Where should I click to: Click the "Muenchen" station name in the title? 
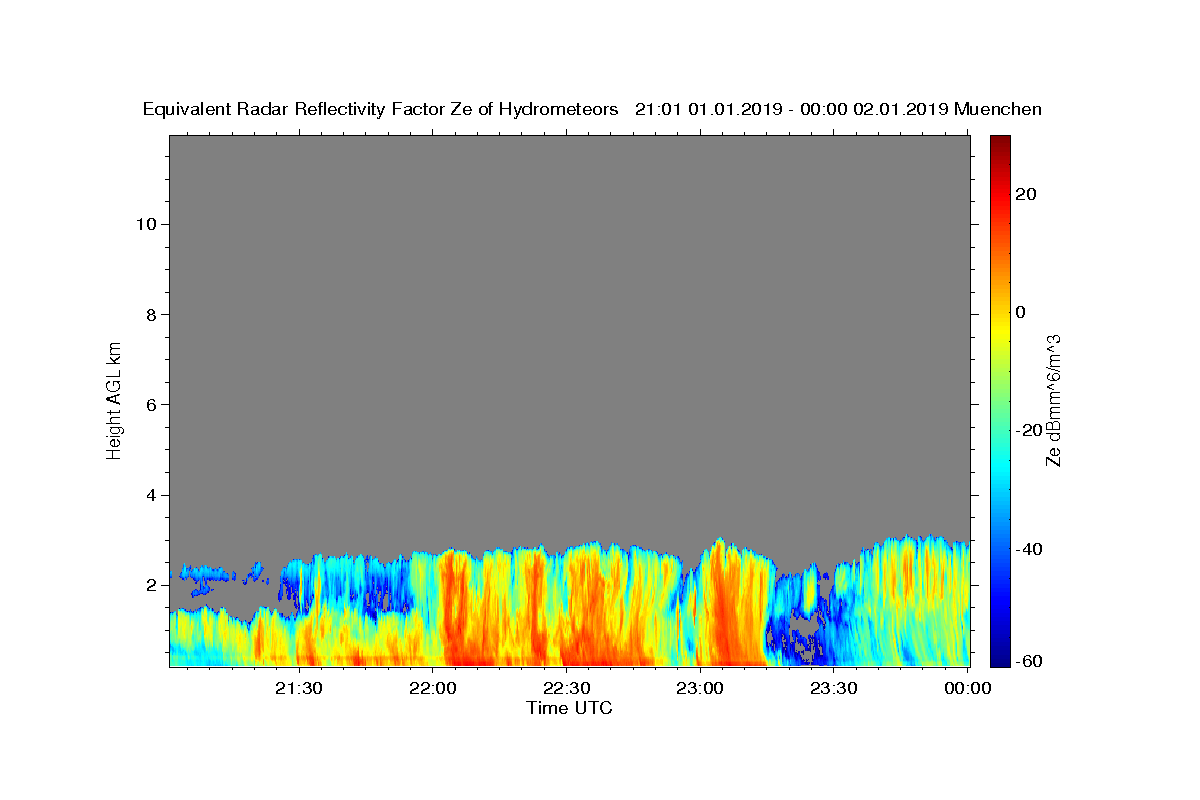998,110
